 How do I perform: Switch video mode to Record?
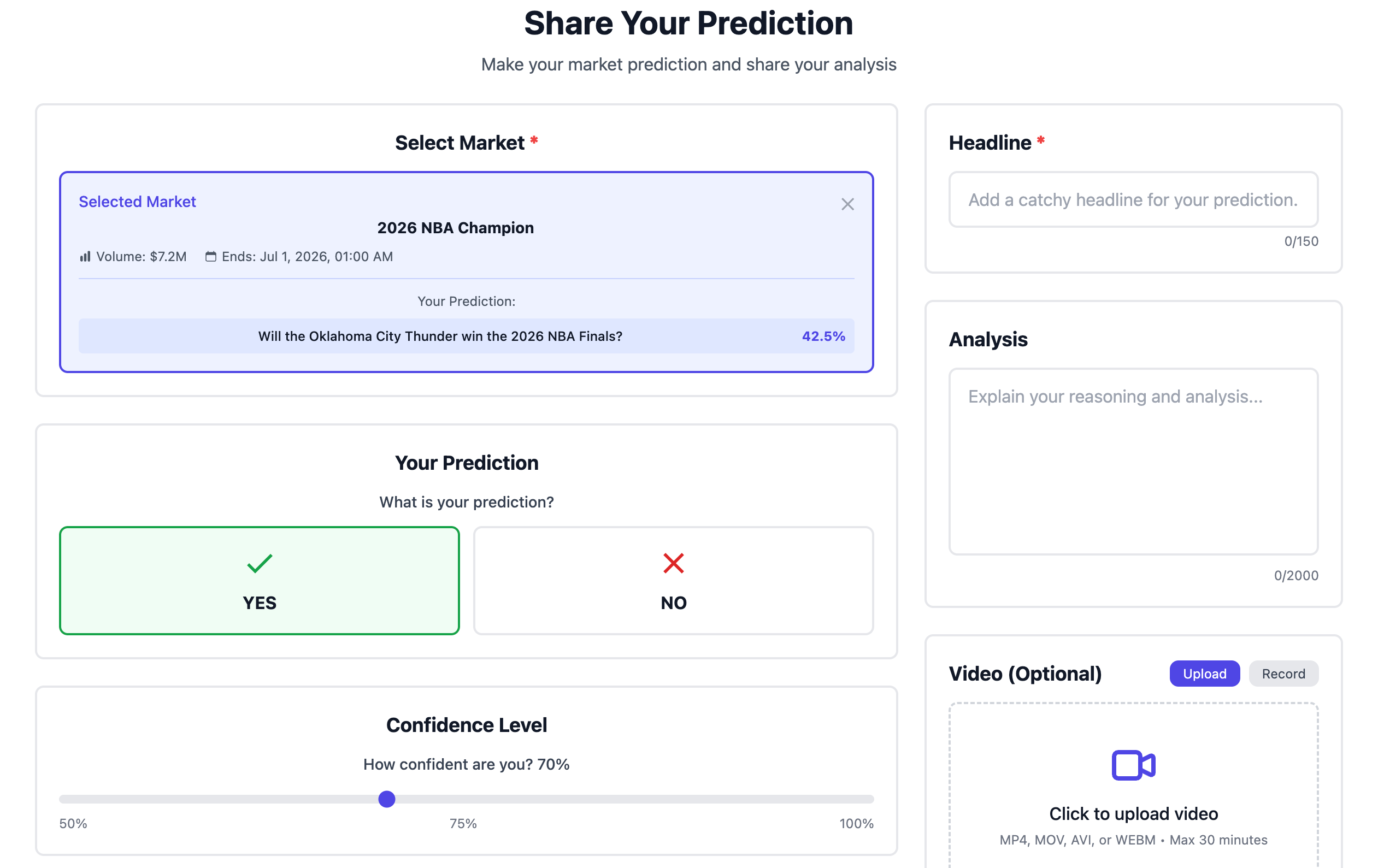click(1283, 674)
